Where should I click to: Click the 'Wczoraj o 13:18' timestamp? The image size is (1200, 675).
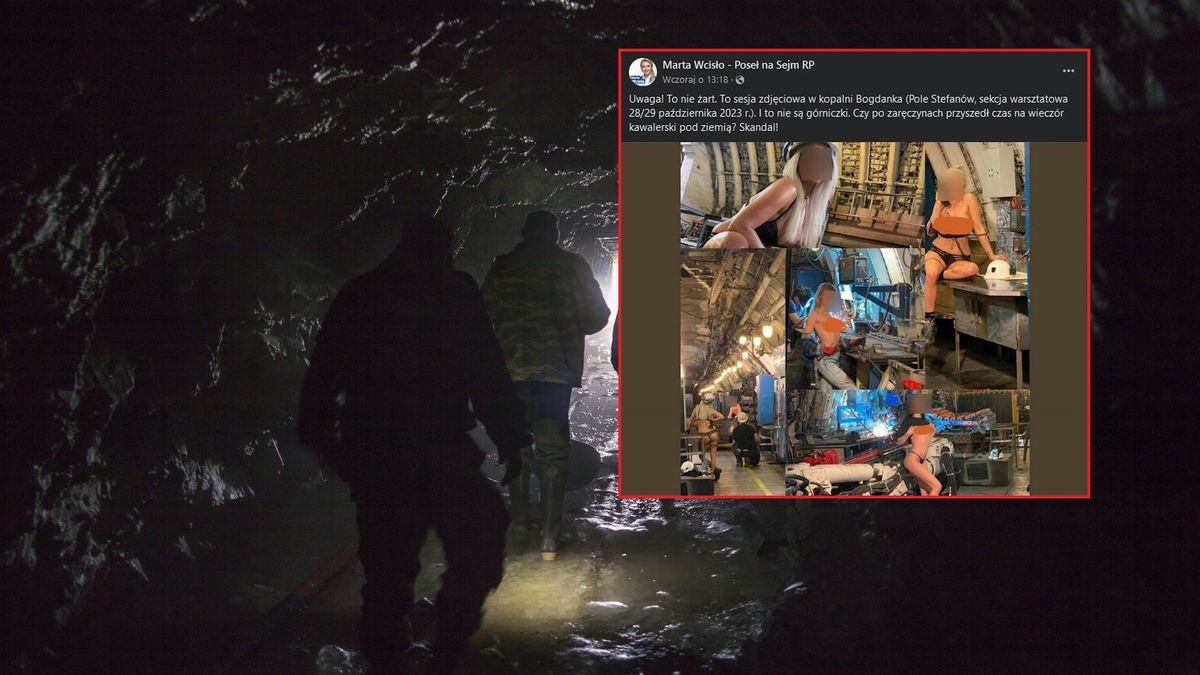(x=696, y=79)
